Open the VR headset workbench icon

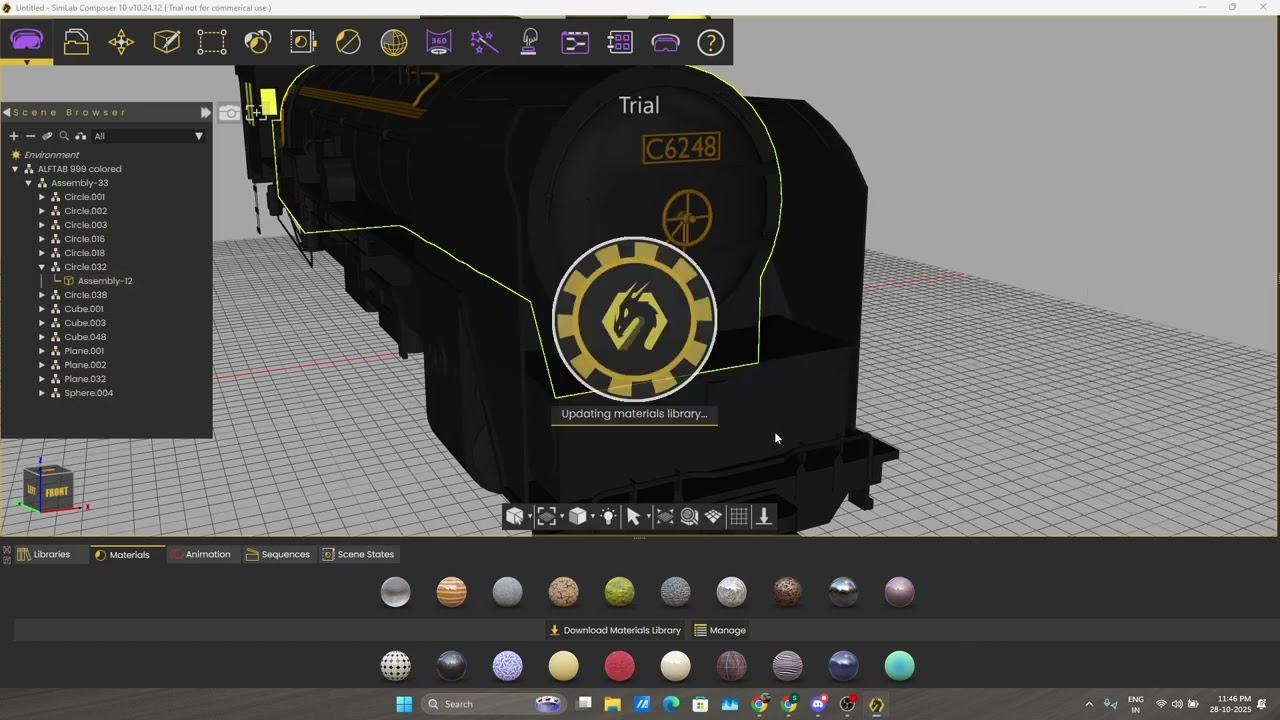[27, 41]
